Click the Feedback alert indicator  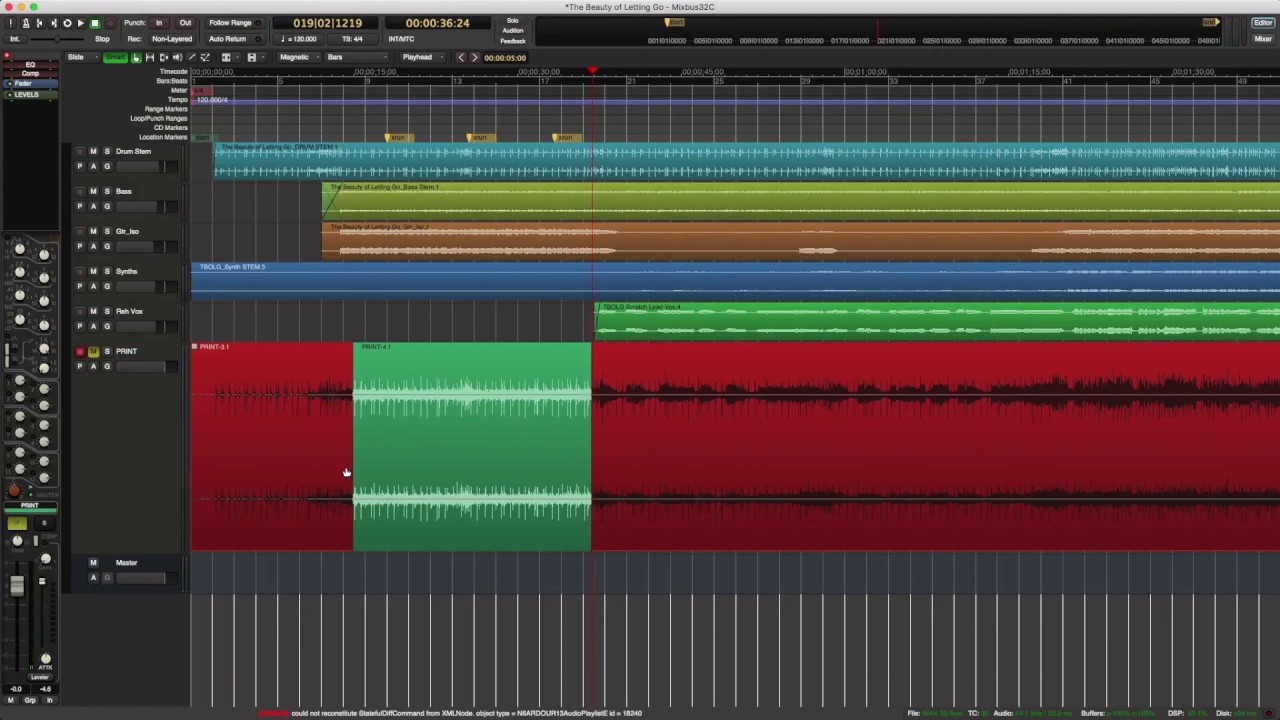click(513, 41)
